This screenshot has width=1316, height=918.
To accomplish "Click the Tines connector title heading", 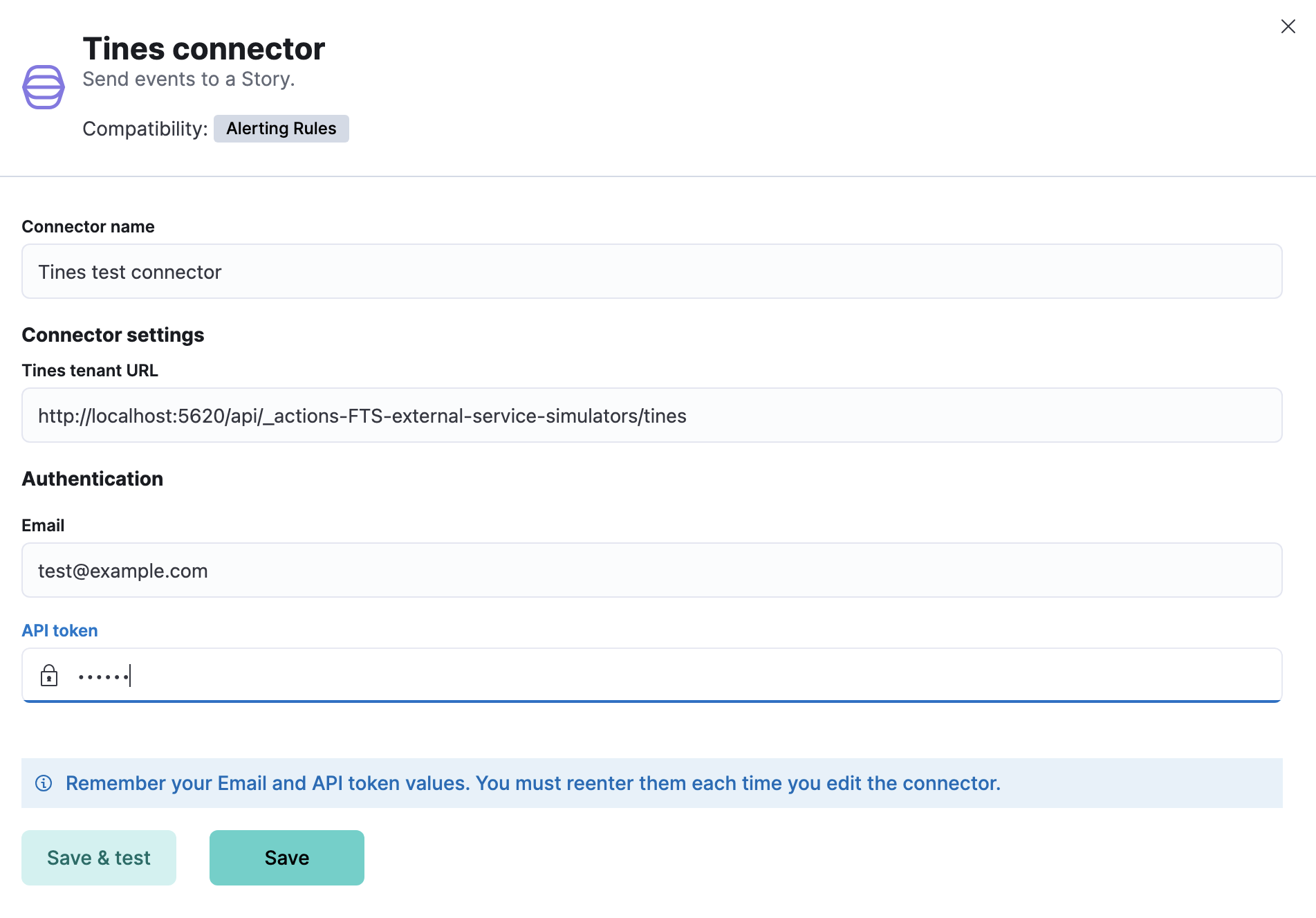I will pyautogui.click(x=203, y=49).
